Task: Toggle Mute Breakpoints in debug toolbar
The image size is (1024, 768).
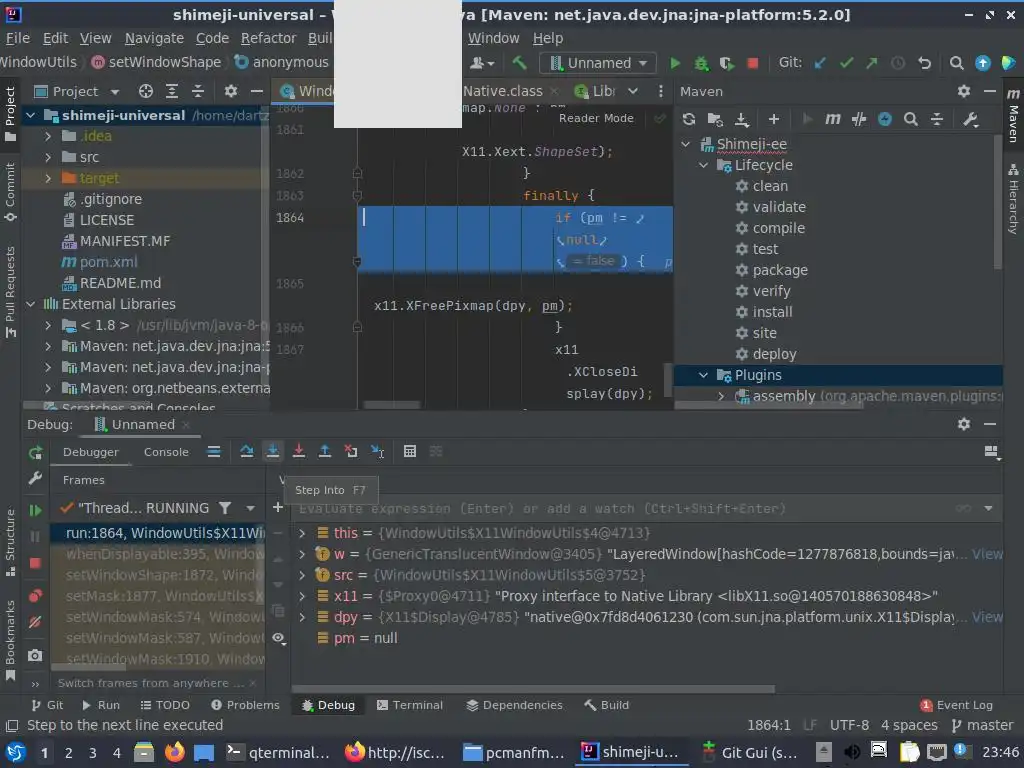Action: click(x=35, y=622)
